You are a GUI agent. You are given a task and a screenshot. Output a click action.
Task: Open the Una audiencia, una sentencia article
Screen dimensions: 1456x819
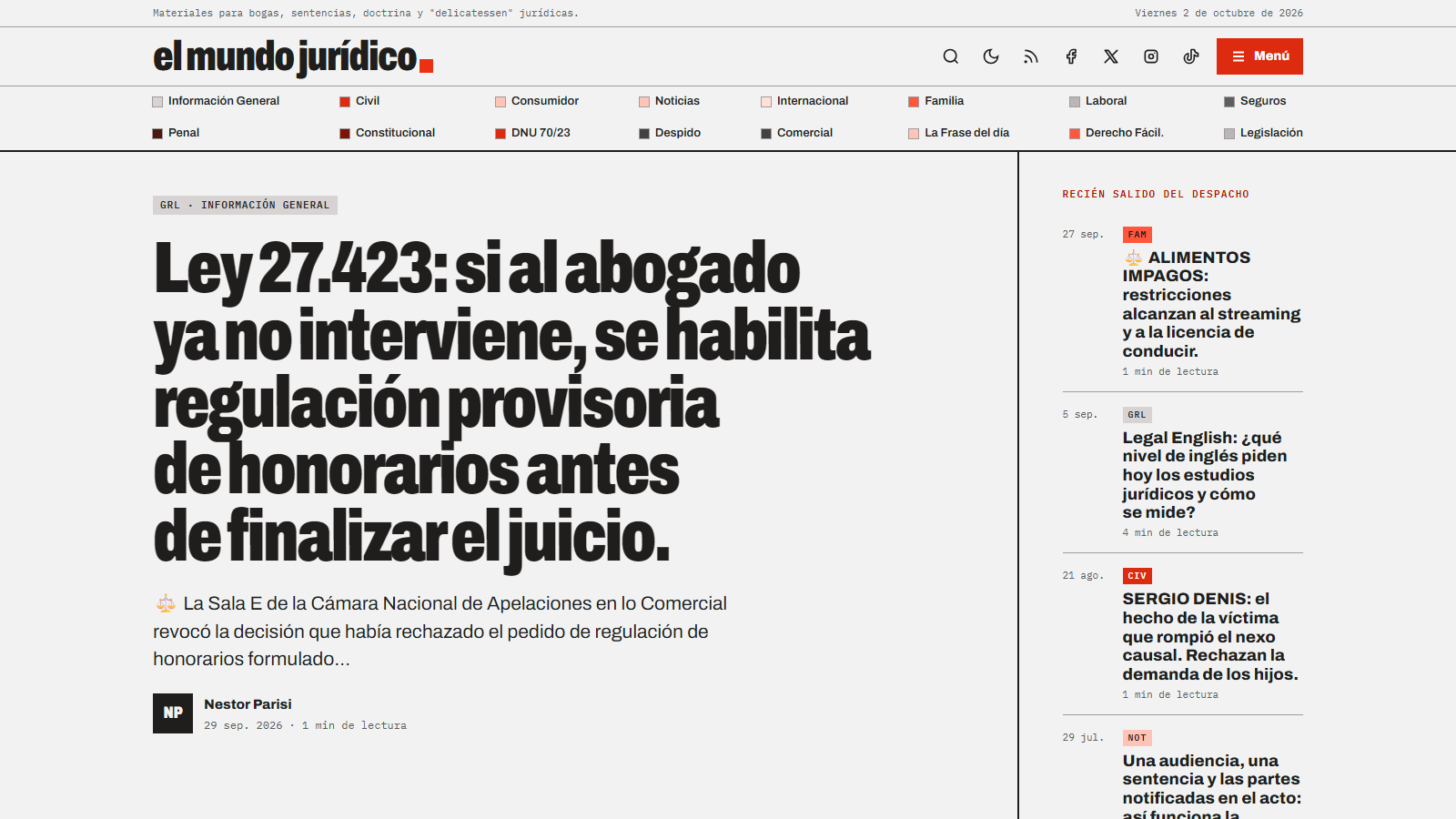click(x=1211, y=785)
